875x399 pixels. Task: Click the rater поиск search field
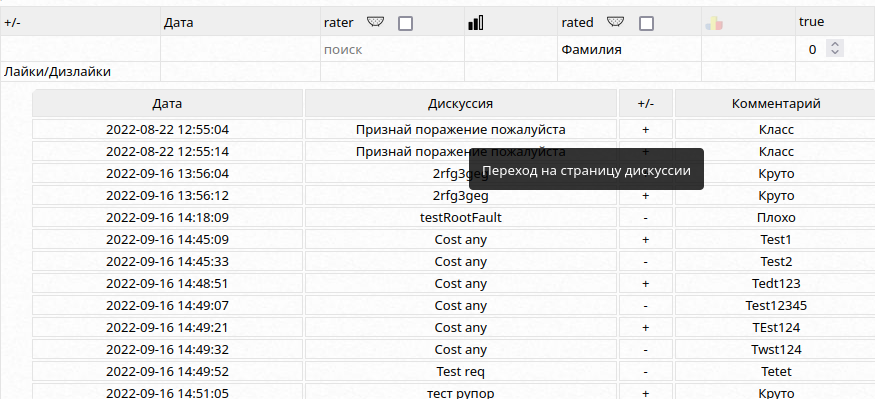coord(392,50)
